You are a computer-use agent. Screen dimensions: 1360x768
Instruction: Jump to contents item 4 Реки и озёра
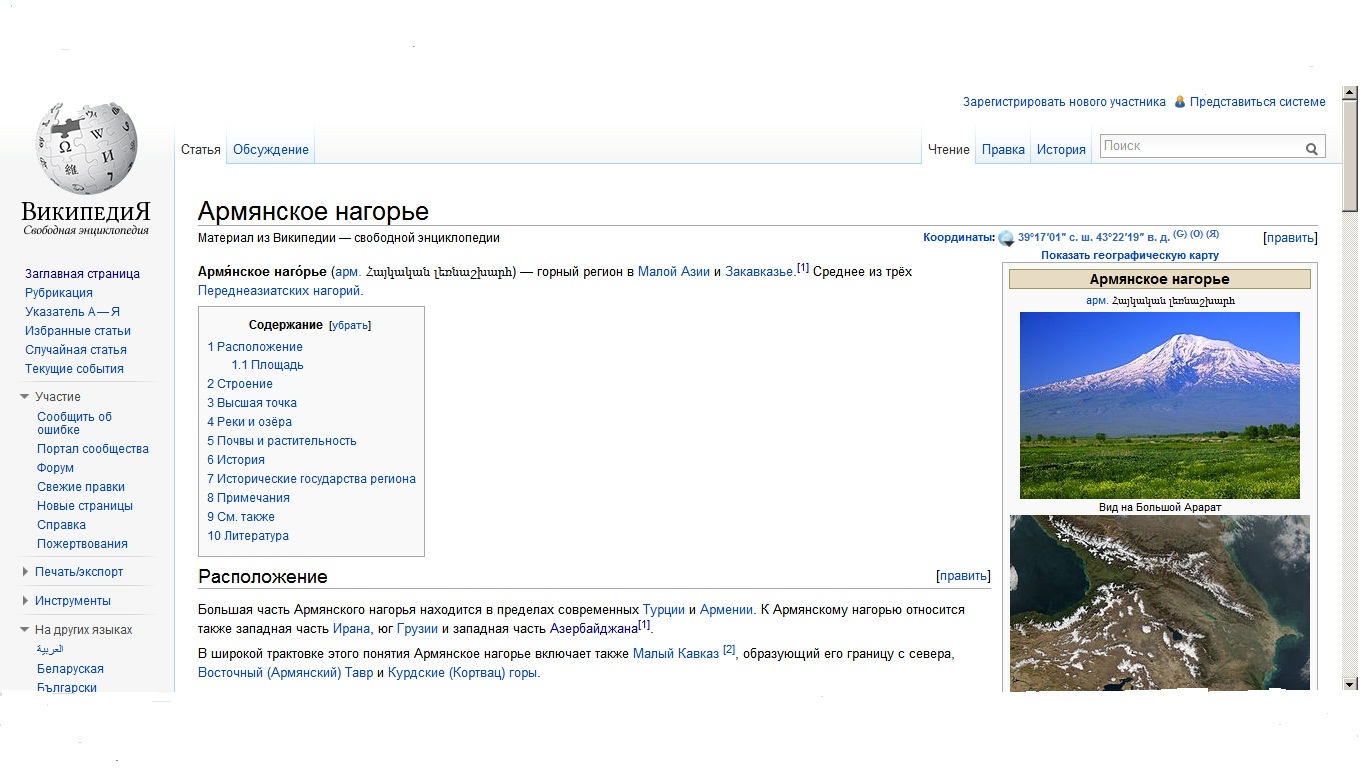click(250, 422)
